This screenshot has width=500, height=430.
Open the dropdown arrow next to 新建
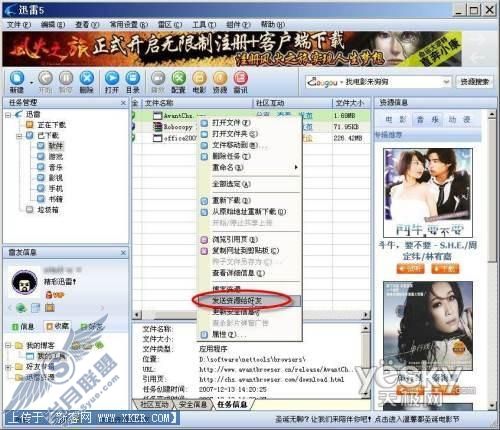click(31, 82)
